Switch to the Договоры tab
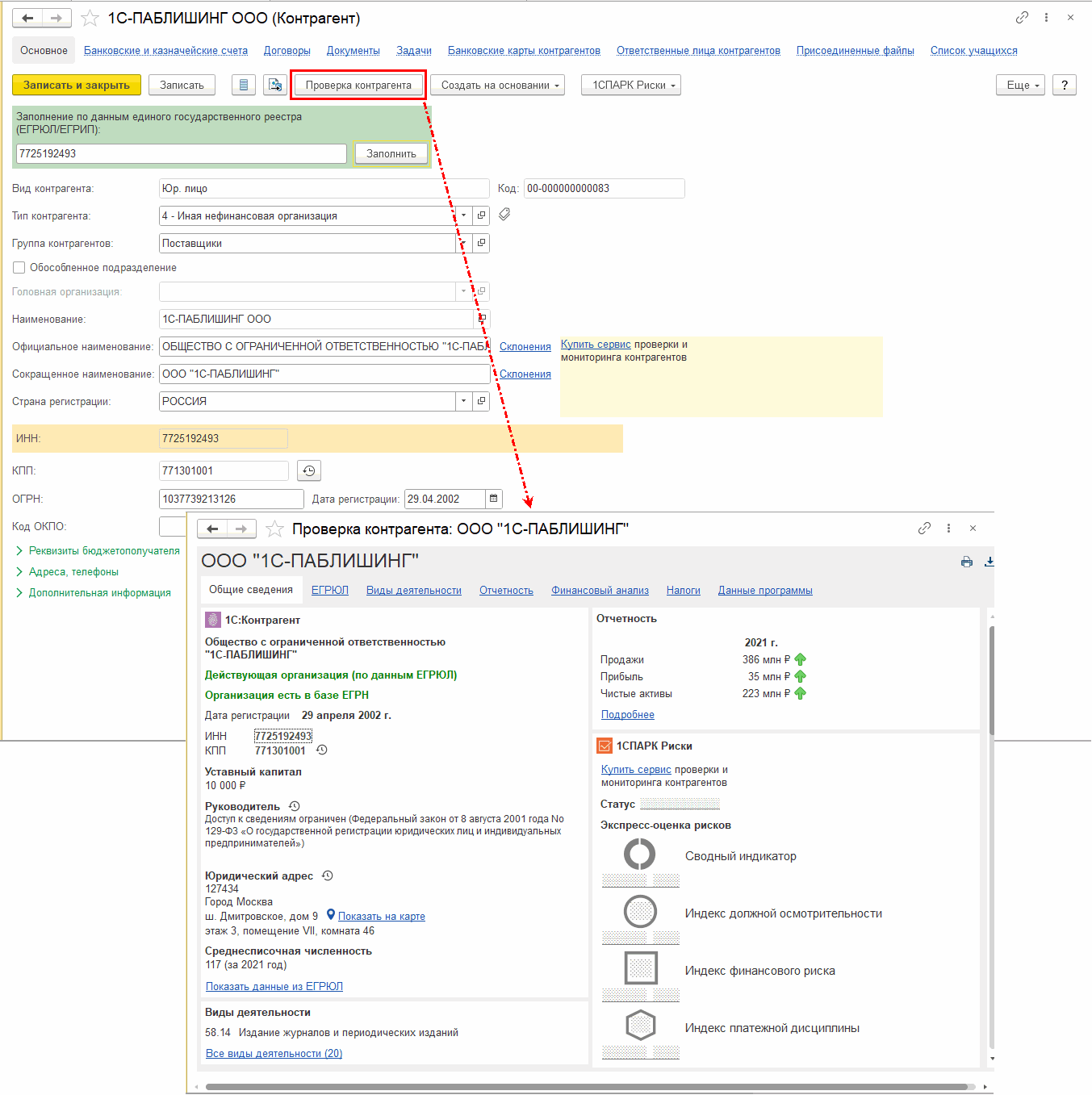 pyautogui.click(x=287, y=50)
